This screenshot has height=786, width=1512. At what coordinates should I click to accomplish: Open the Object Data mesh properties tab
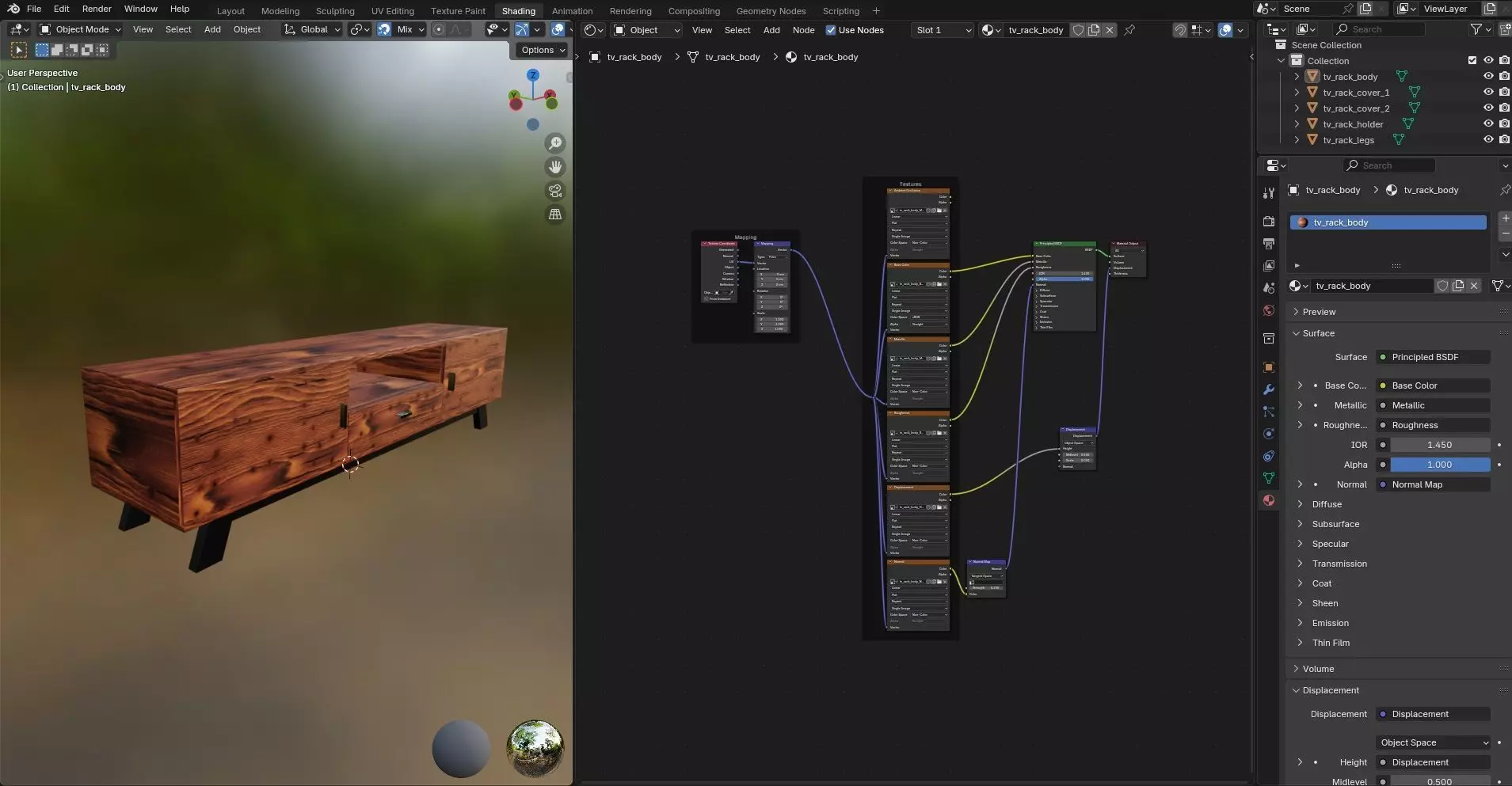tap(1269, 478)
